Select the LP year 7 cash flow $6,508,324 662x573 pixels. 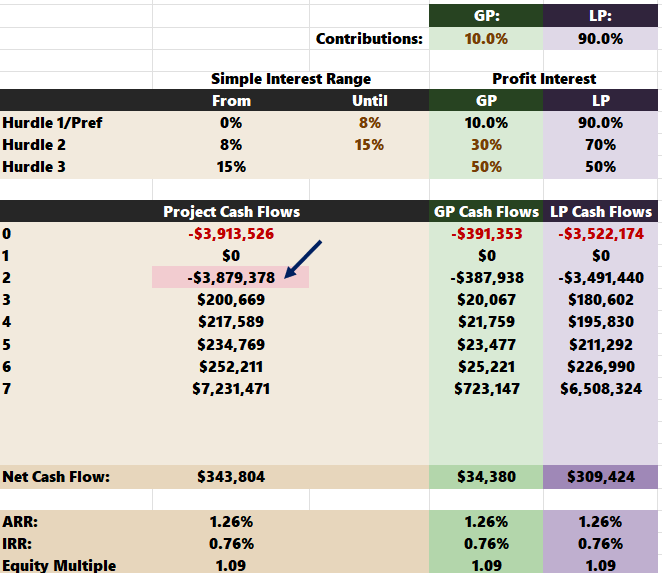600,388
